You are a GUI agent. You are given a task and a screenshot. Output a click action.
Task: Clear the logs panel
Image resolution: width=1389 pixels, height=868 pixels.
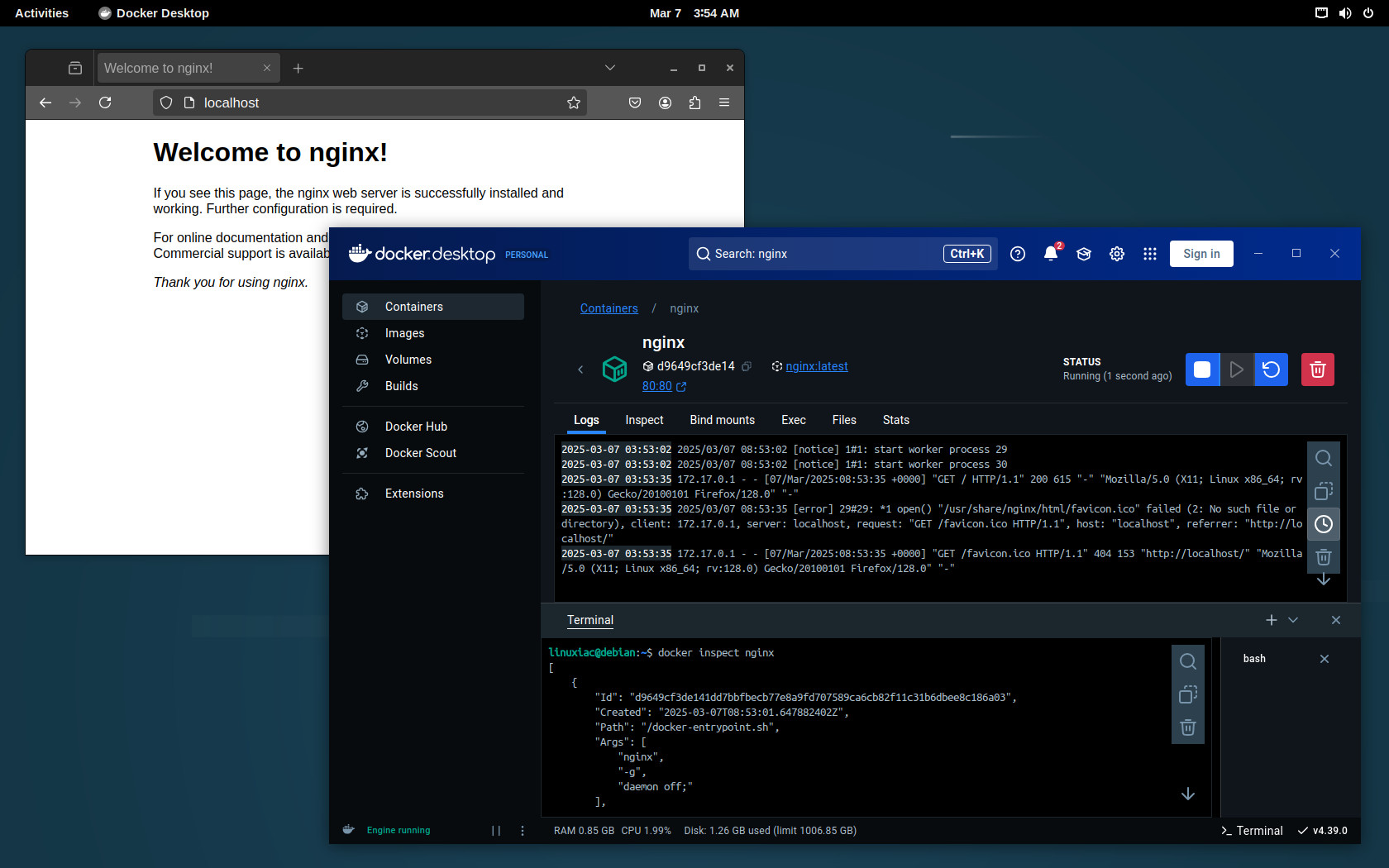(x=1324, y=557)
